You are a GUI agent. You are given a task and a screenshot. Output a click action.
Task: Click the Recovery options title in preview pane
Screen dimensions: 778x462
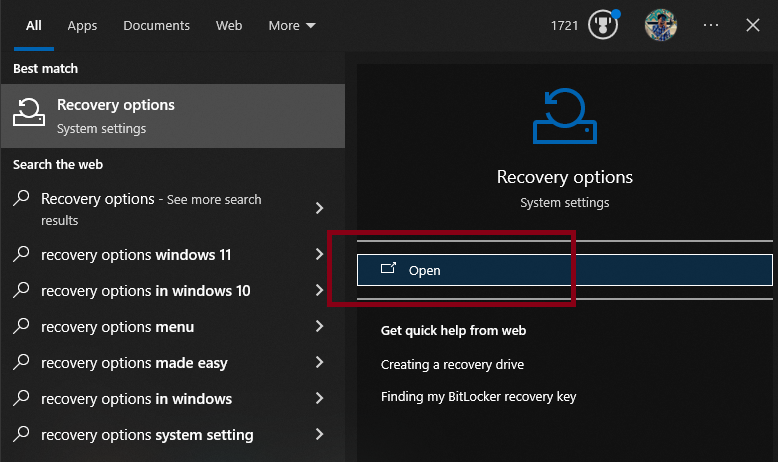[x=565, y=177]
